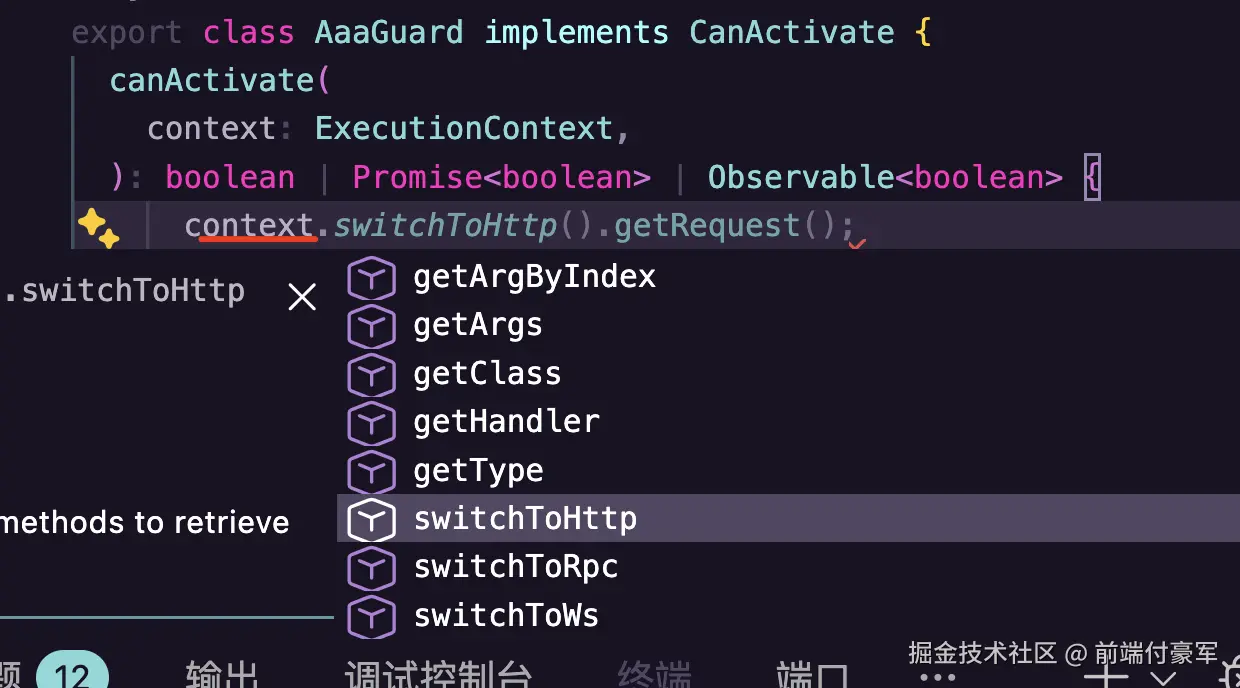
Task: Click the switchToWs method cube icon
Action: coord(371,615)
